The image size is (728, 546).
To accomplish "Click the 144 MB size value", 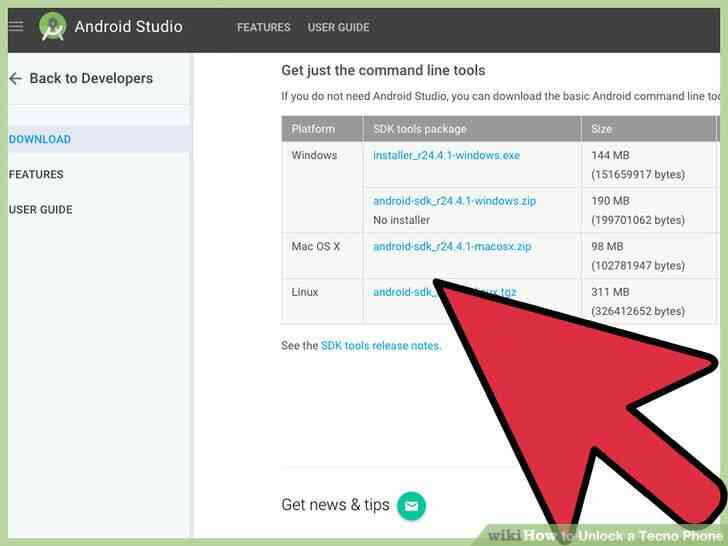I will 610,155.
